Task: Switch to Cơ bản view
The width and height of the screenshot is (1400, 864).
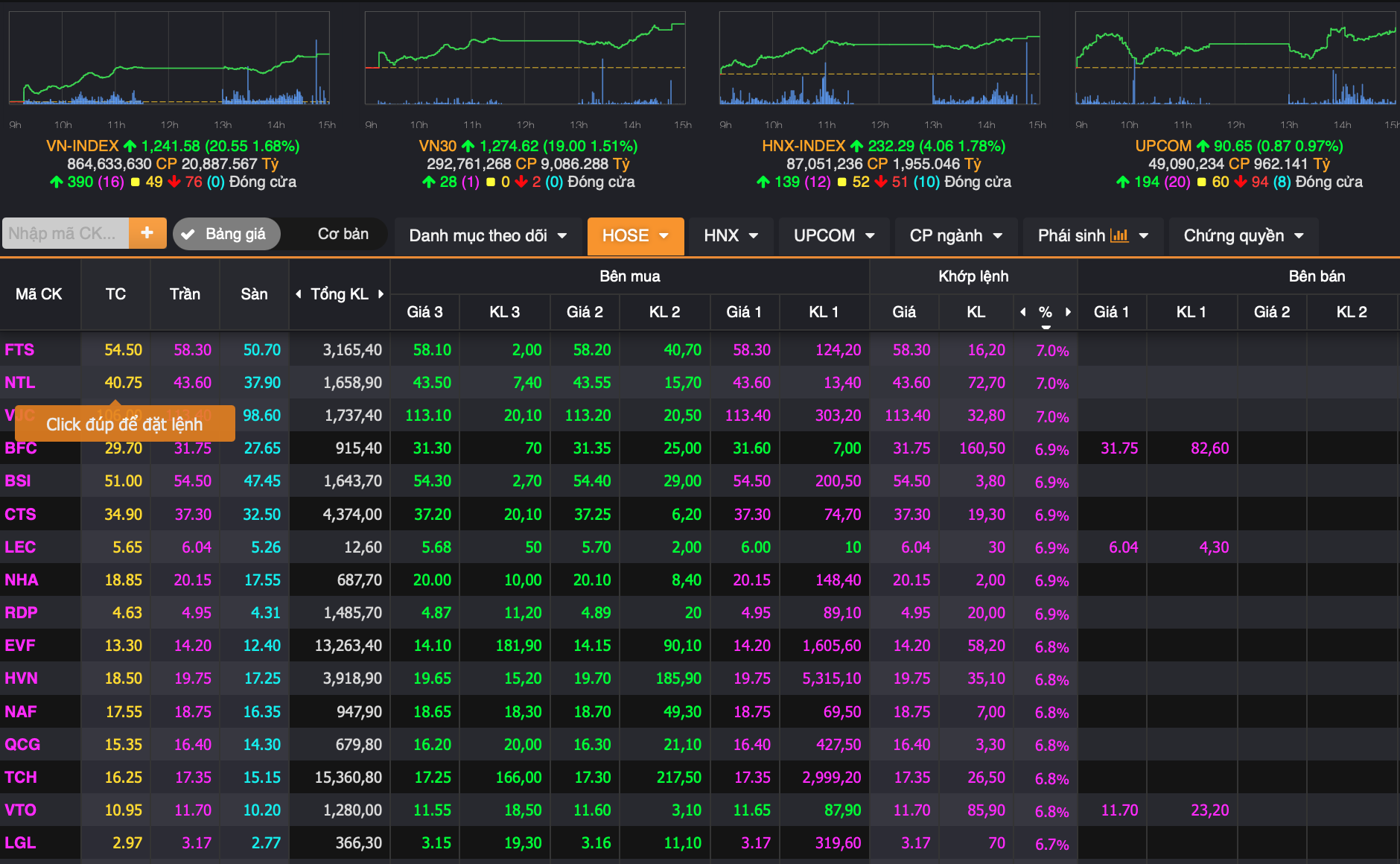Action: [343, 234]
